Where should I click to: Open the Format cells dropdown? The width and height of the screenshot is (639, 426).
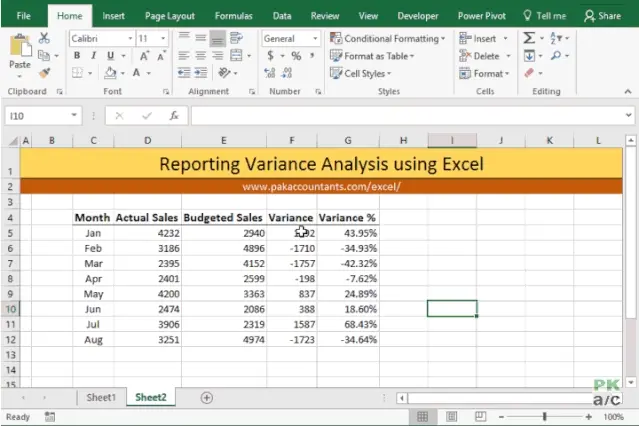point(484,73)
